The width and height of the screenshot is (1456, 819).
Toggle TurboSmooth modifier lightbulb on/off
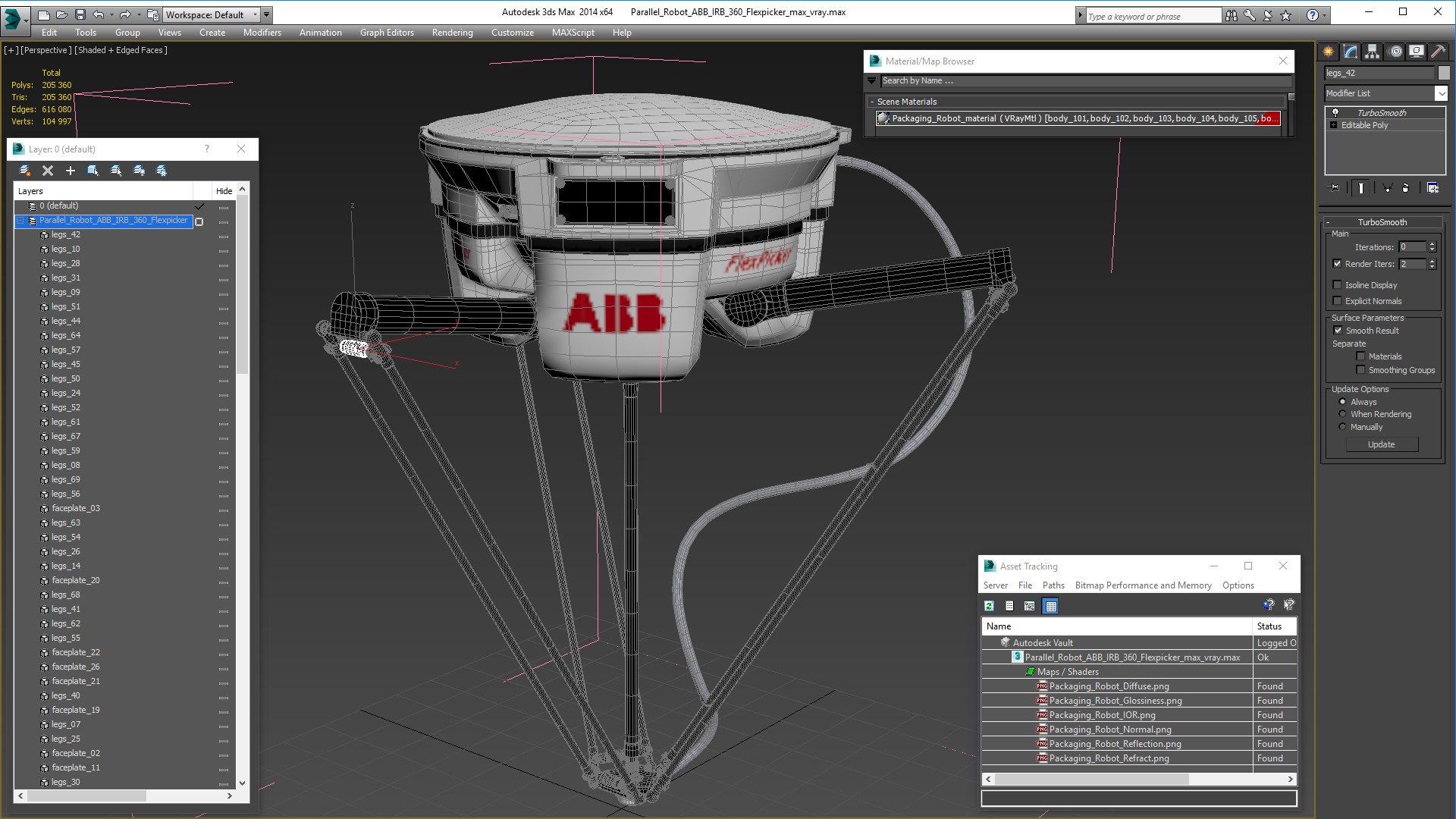[1335, 112]
